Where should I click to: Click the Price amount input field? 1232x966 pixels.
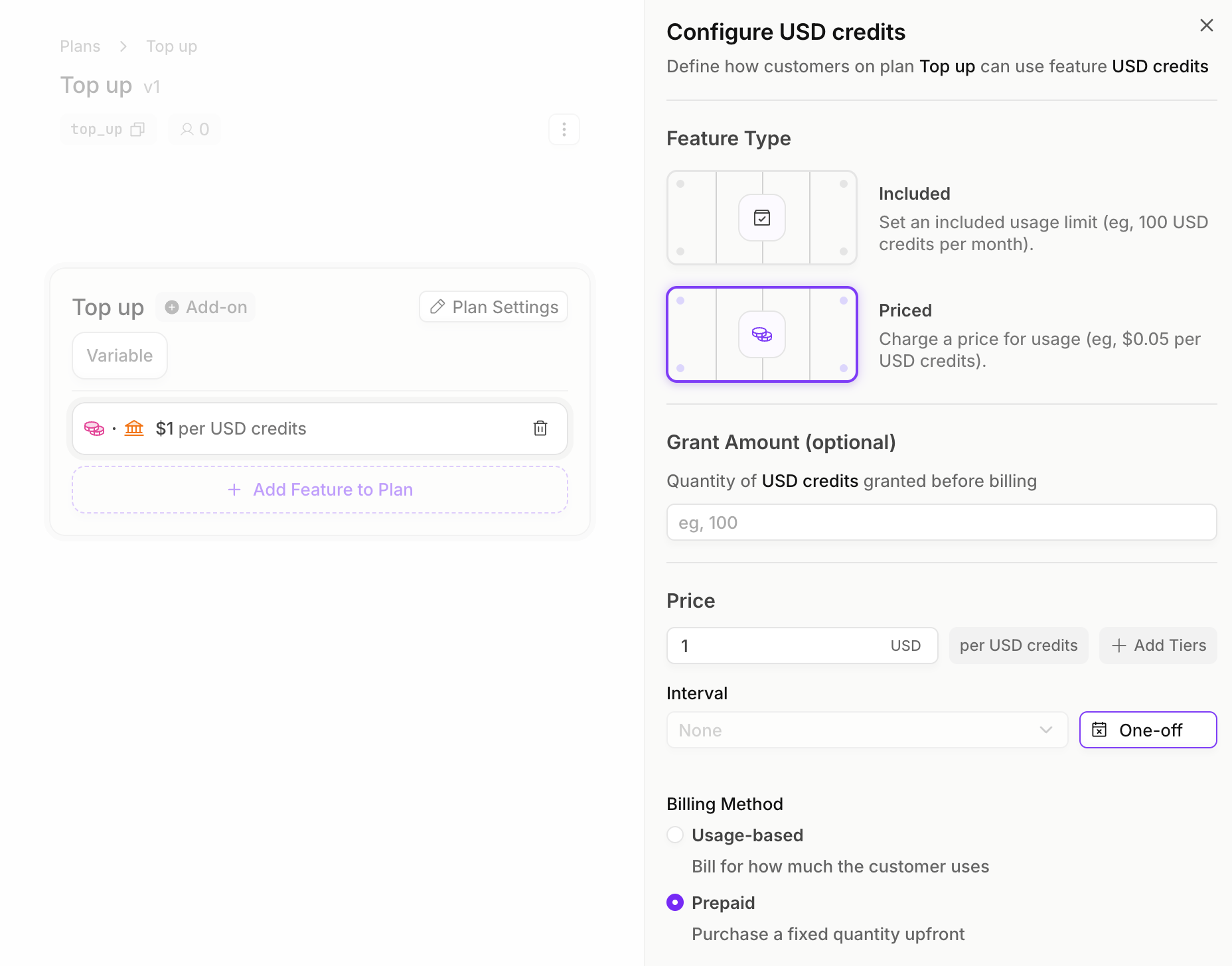click(x=802, y=646)
